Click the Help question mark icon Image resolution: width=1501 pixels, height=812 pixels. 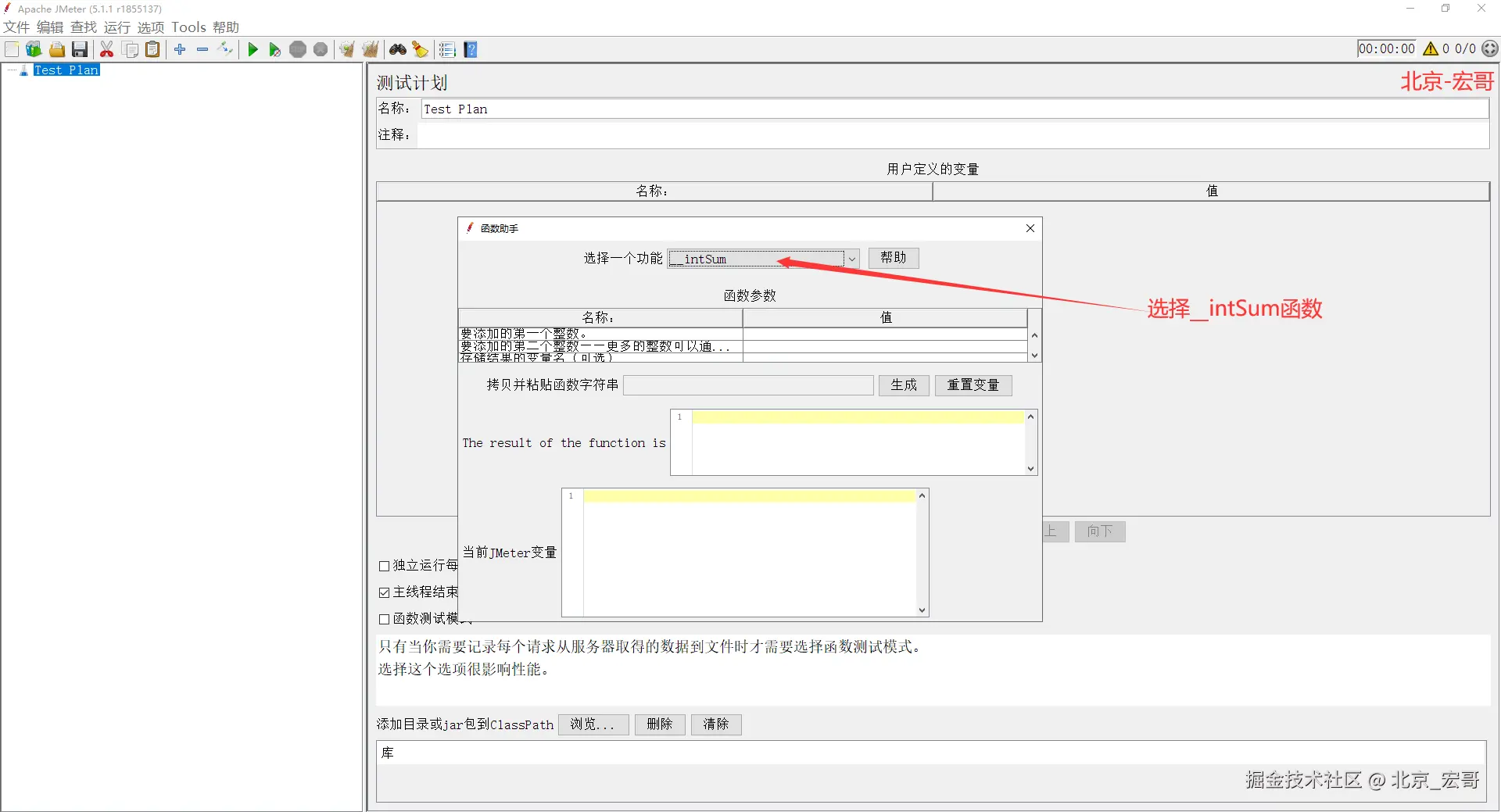pyautogui.click(x=471, y=49)
